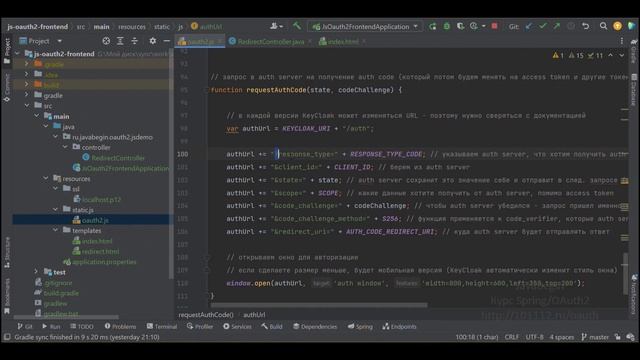This screenshot has width=640, height=360.
Task: Click the select opened file target icon
Action: point(106,41)
